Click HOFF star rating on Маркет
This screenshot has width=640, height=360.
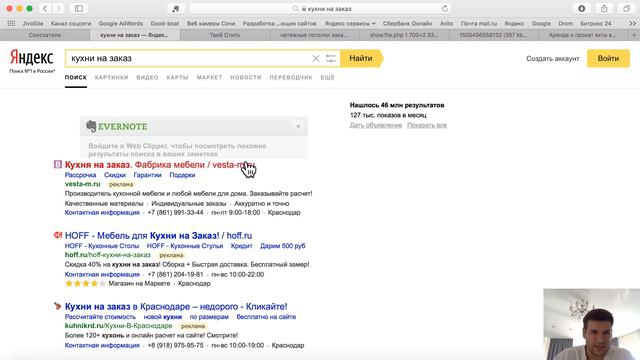85,283
